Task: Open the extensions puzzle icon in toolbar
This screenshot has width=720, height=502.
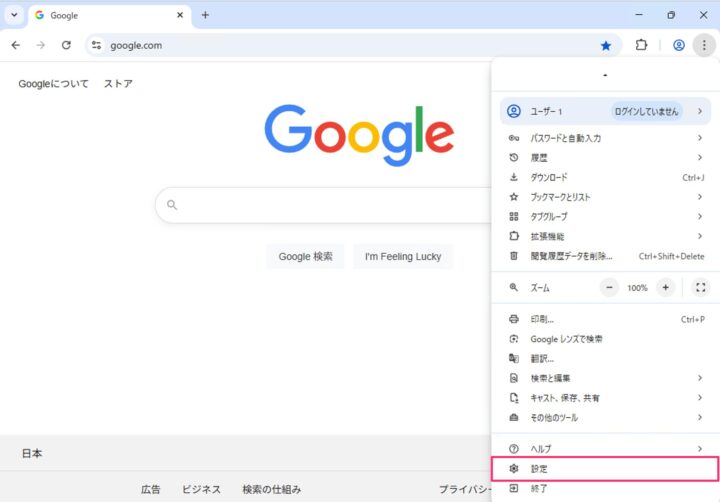Action: pyautogui.click(x=641, y=45)
